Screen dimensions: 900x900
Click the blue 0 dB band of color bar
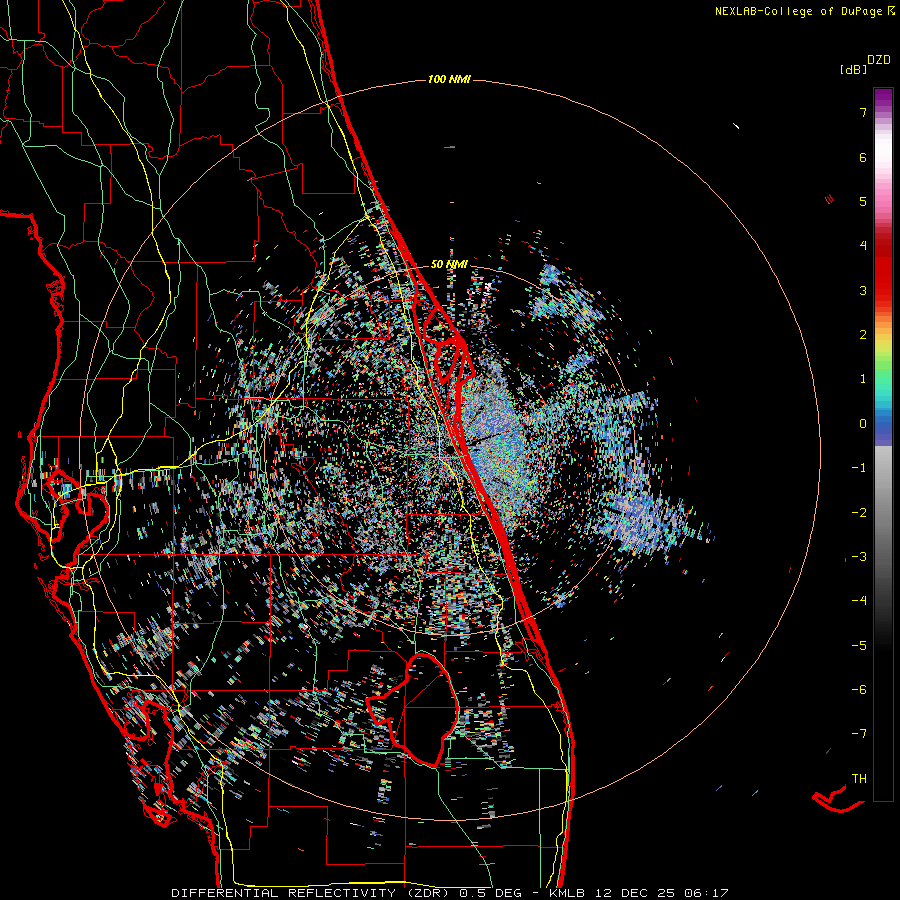[x=883, y=425]
